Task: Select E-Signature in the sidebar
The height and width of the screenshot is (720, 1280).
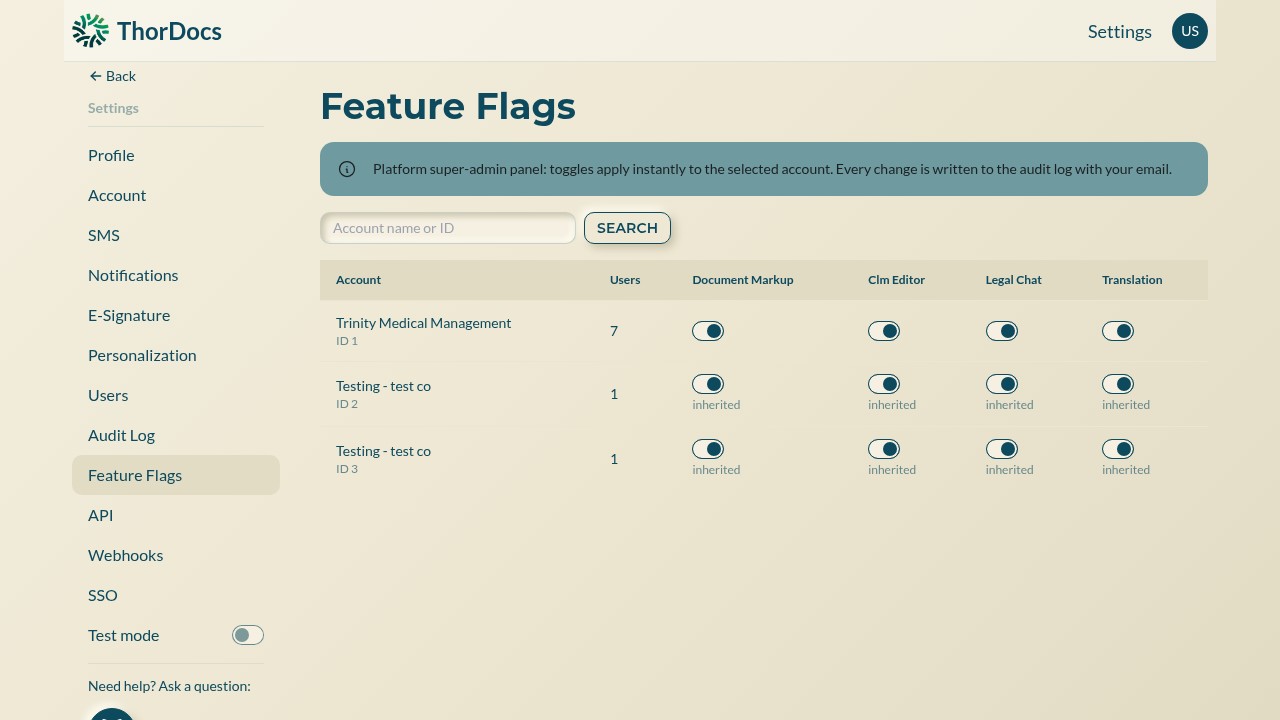Action: point(176,315)
